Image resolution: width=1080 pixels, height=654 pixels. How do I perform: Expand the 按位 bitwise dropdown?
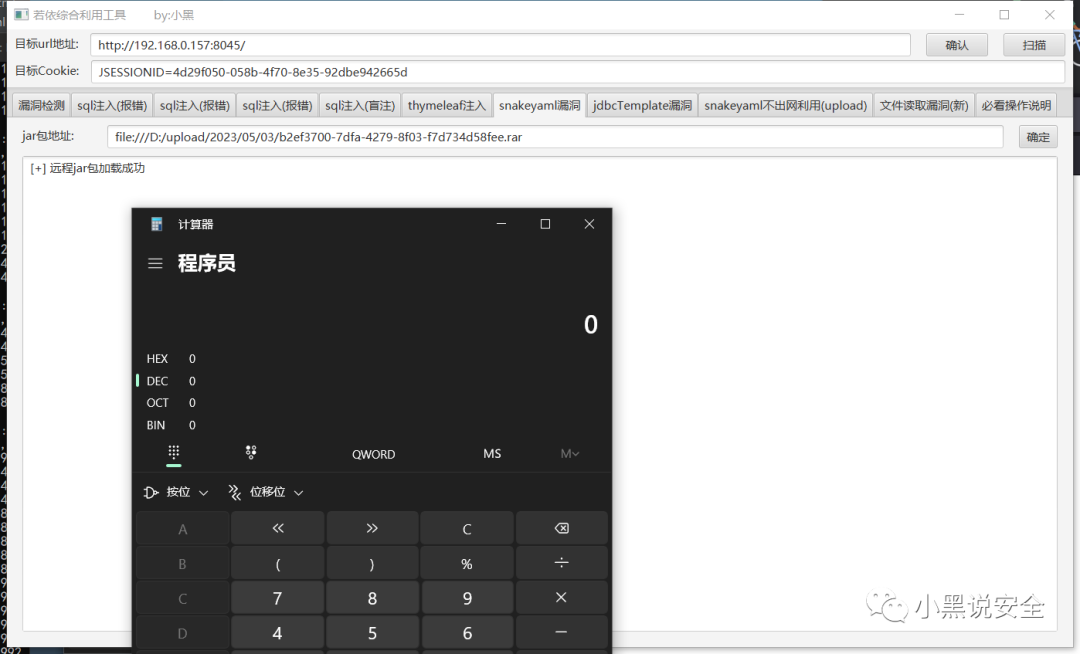point(176,492)
